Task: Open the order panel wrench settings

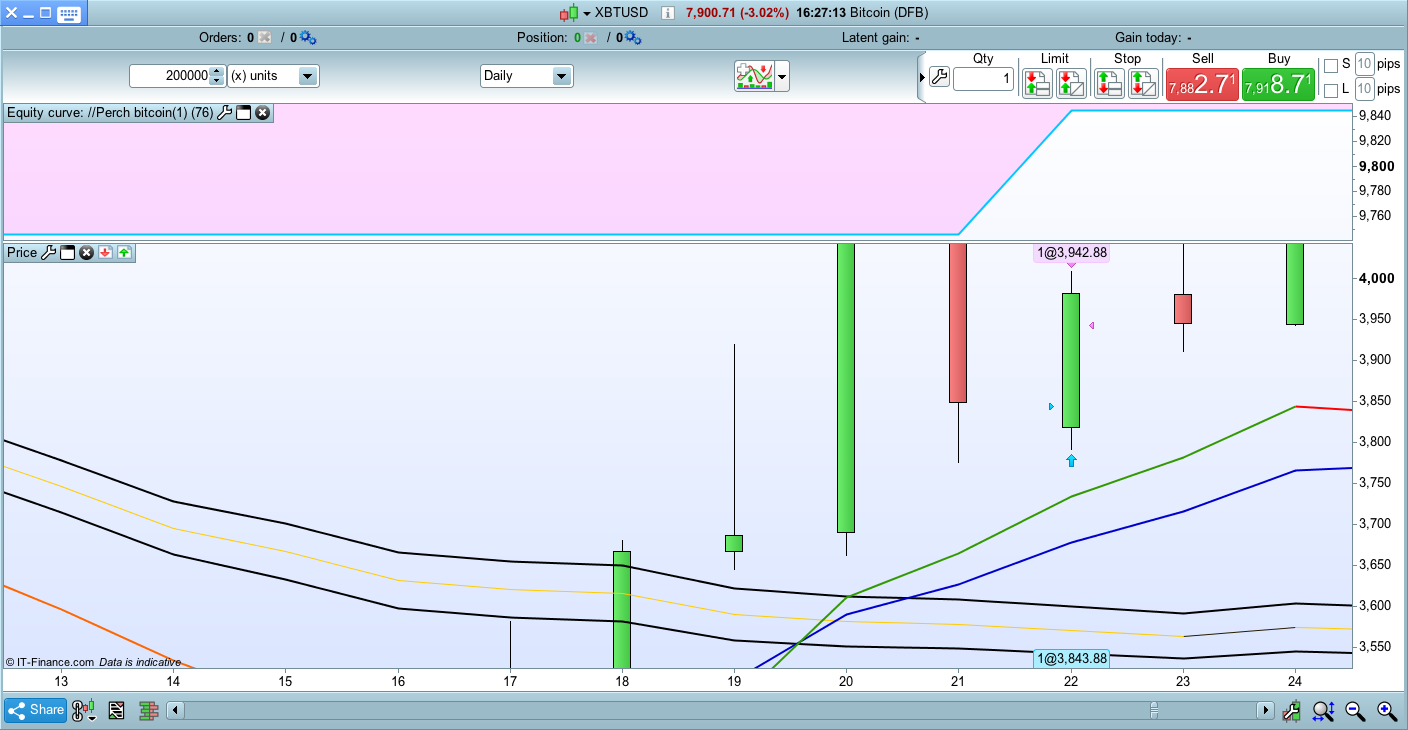Action: [939, 77]
